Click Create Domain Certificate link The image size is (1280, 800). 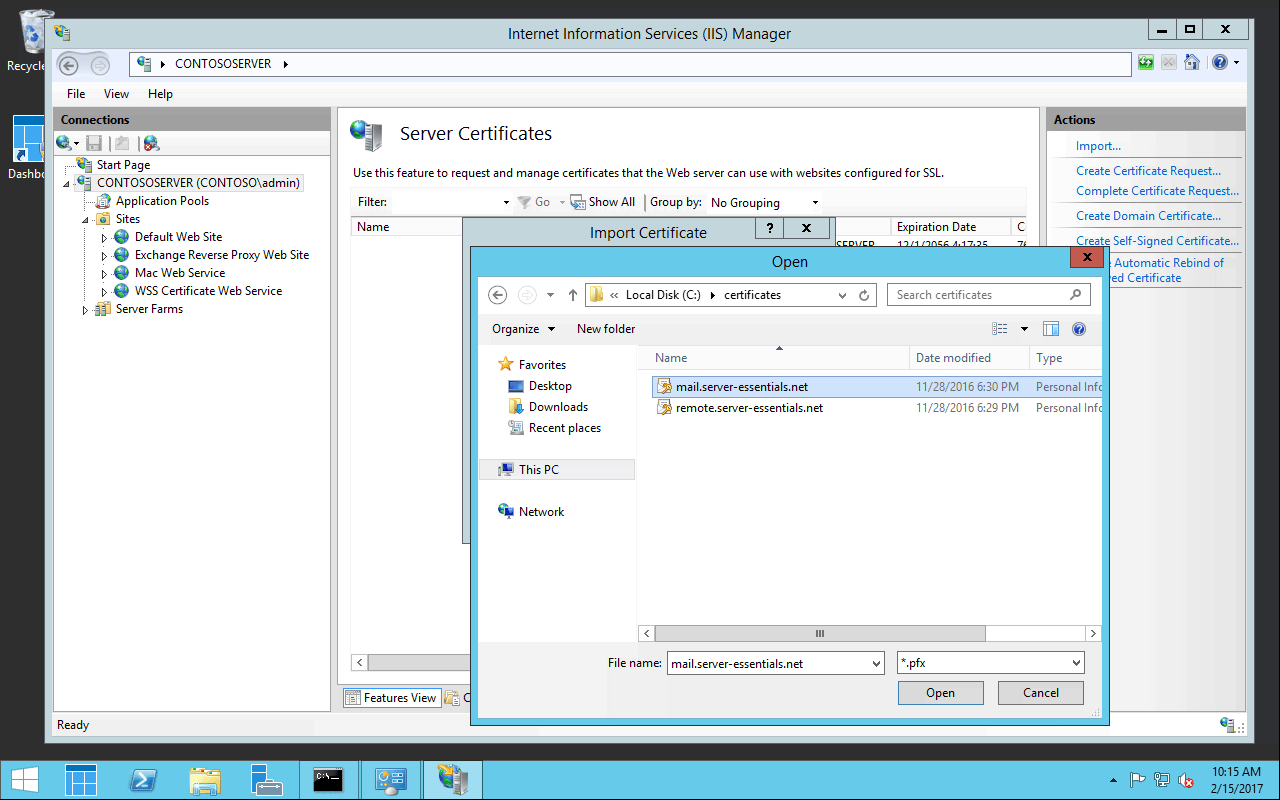(x=1148, y=216)
